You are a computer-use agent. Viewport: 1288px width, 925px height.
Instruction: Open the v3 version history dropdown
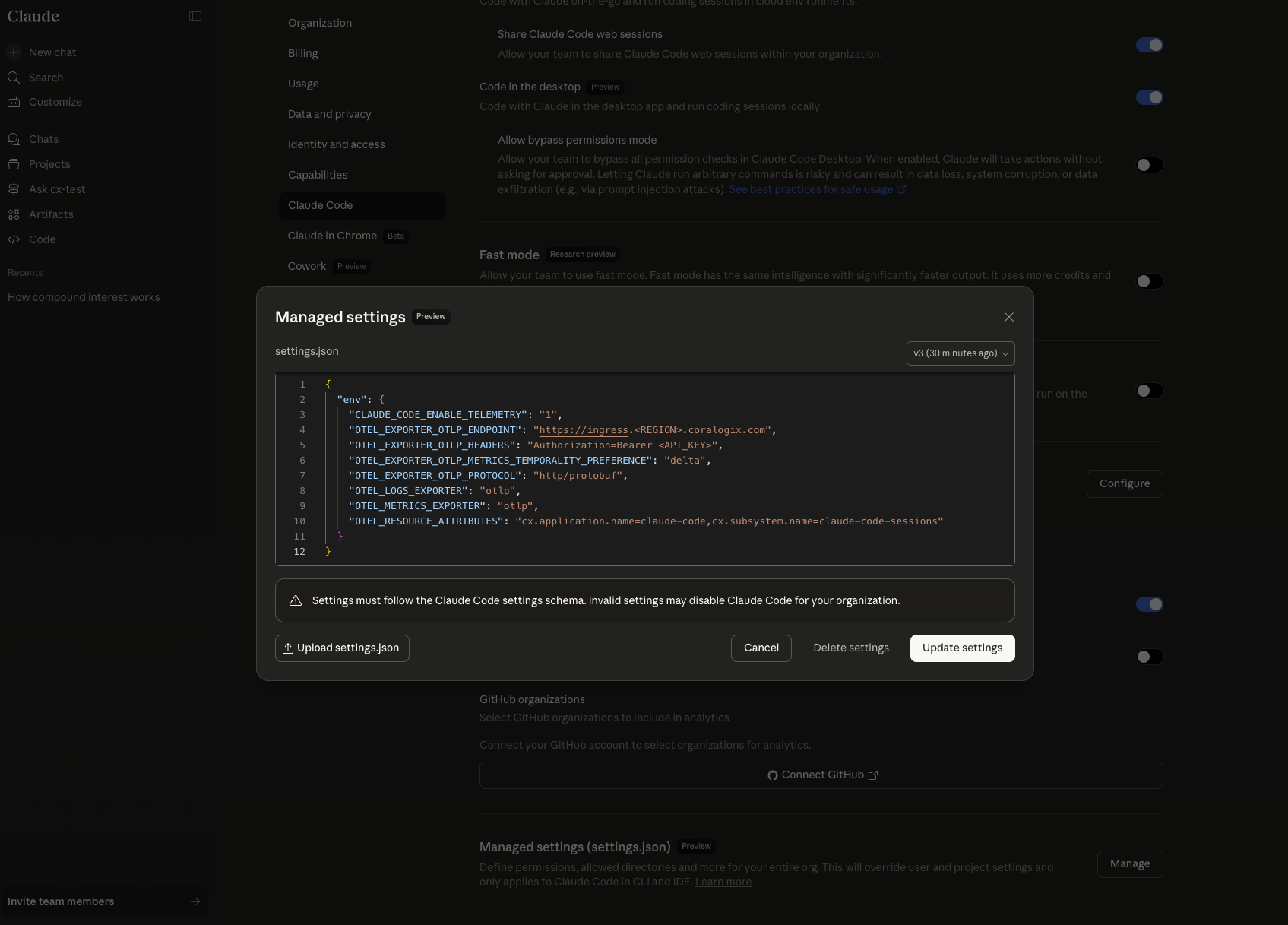click(960, 353)
